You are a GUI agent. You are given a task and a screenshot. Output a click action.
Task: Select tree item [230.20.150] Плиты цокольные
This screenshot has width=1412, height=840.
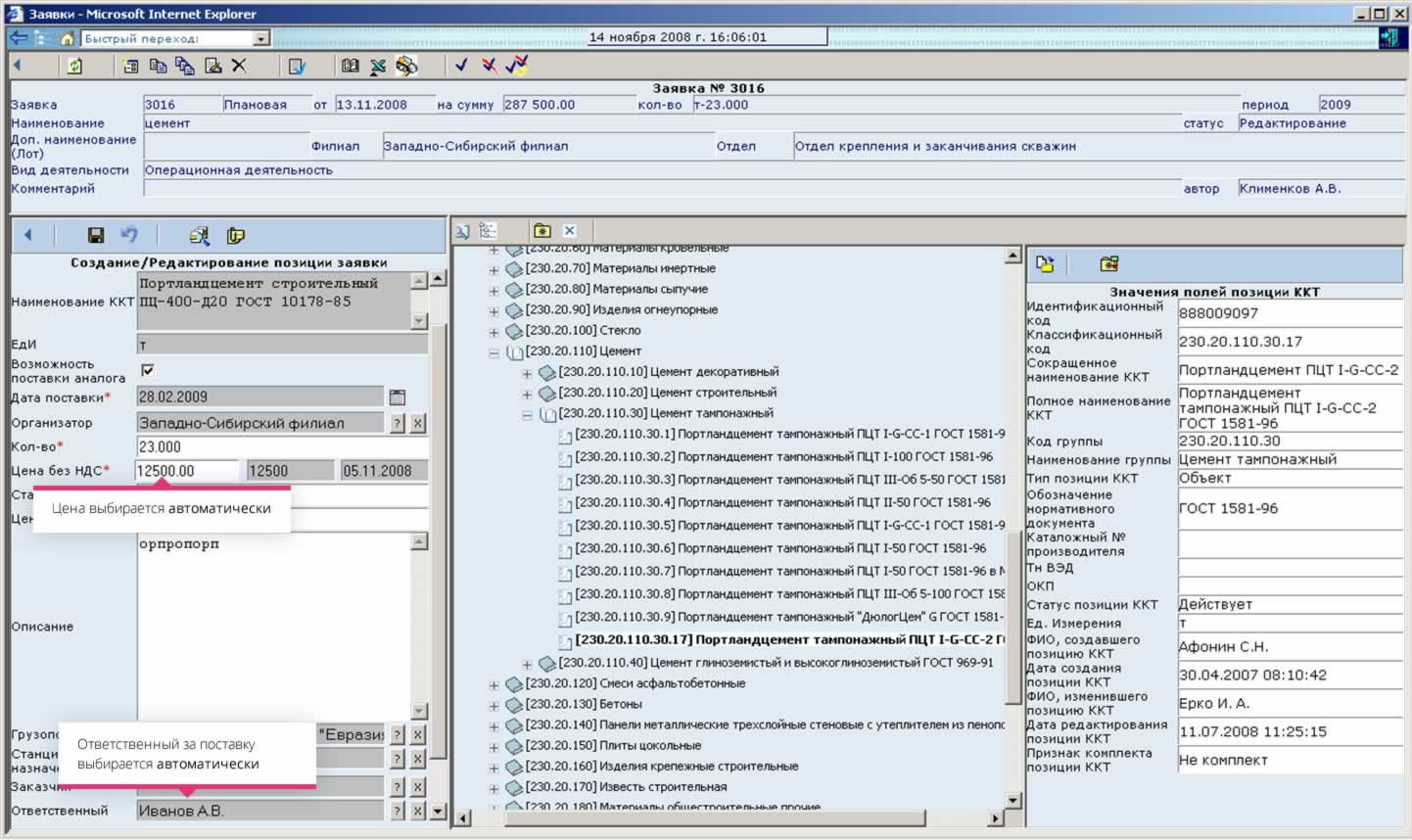pos(613,746)
